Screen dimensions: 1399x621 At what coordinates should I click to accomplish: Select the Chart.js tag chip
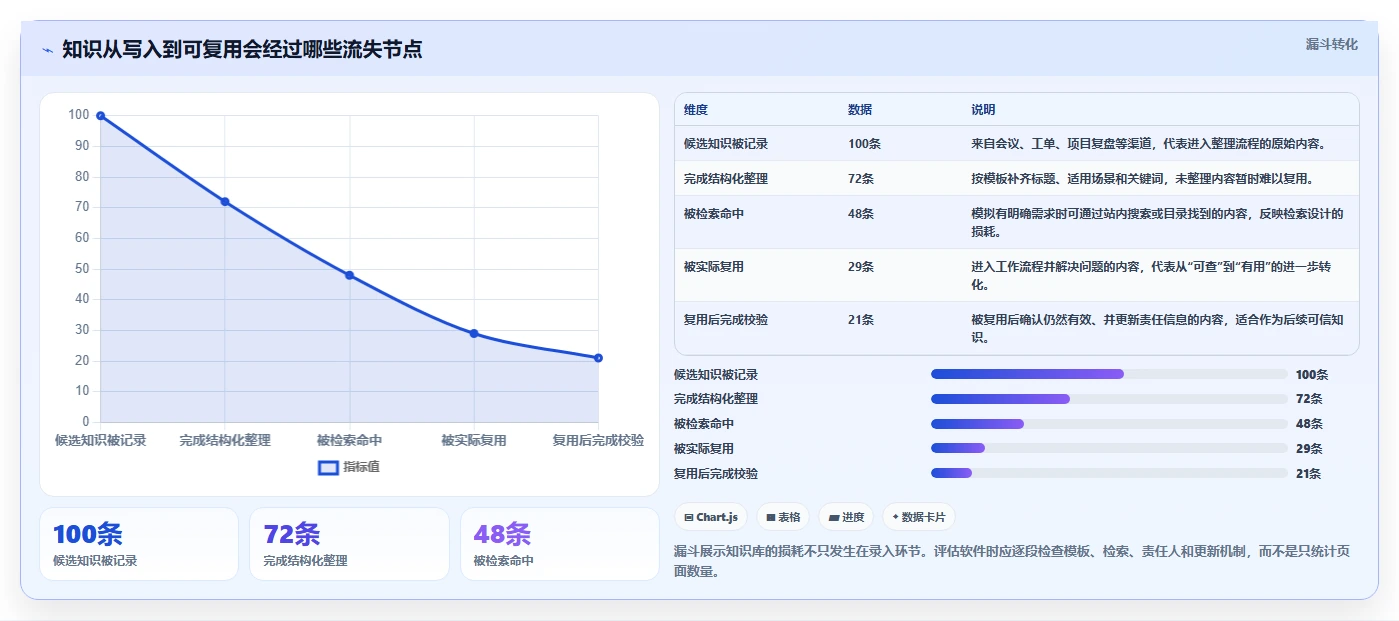tap(711, 517)
